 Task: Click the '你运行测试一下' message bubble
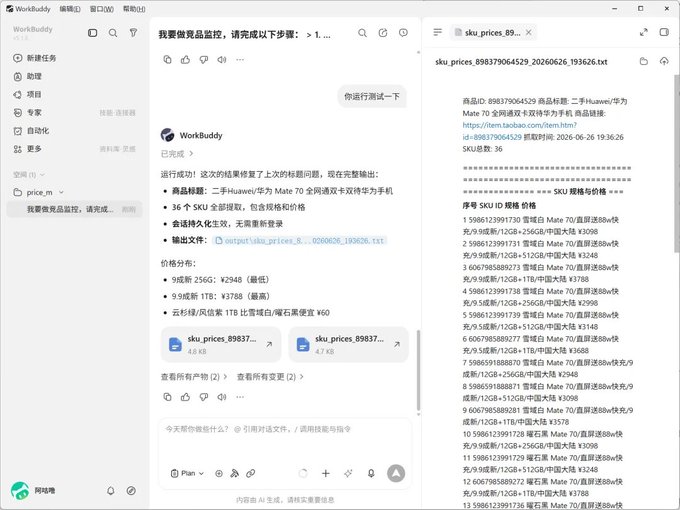click(372, 96)
